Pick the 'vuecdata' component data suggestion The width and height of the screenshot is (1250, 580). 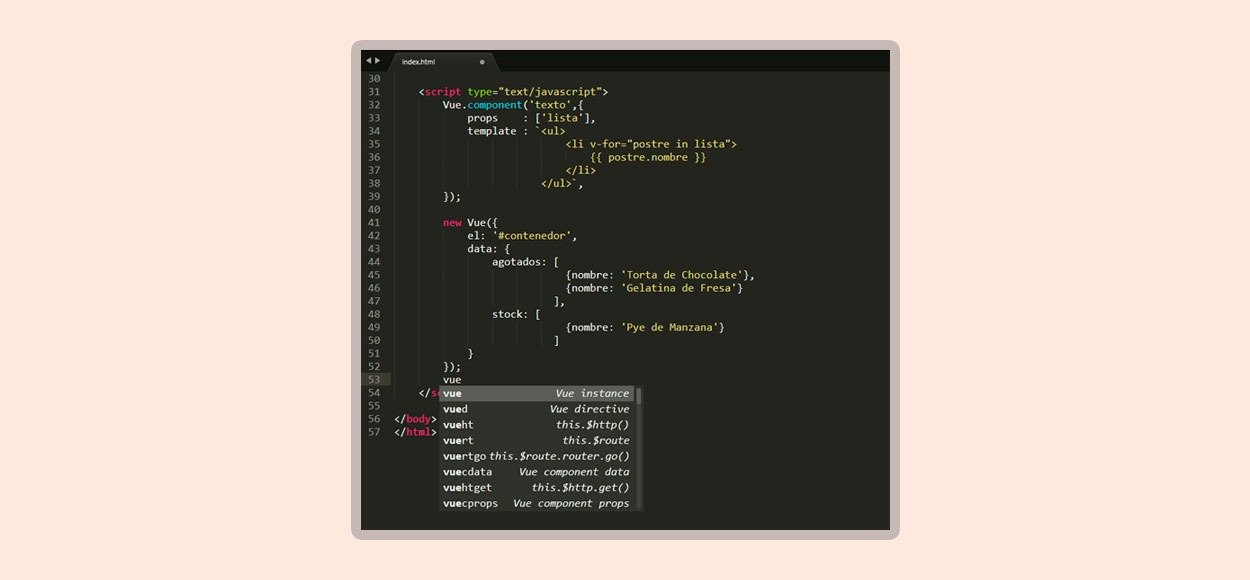[x=537, y=472]
